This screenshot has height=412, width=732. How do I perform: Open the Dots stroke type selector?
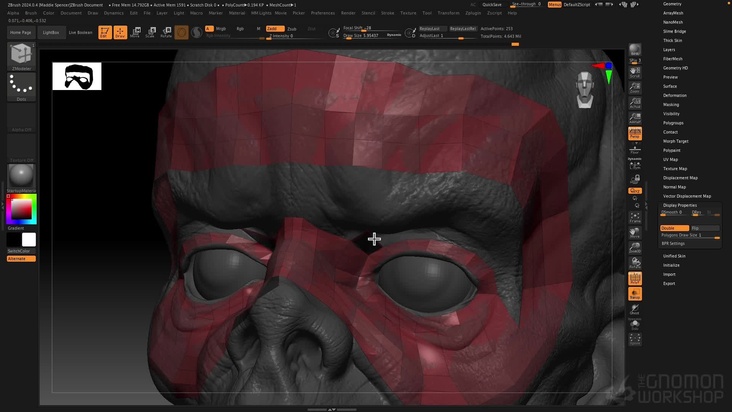[x=21, y=85]
